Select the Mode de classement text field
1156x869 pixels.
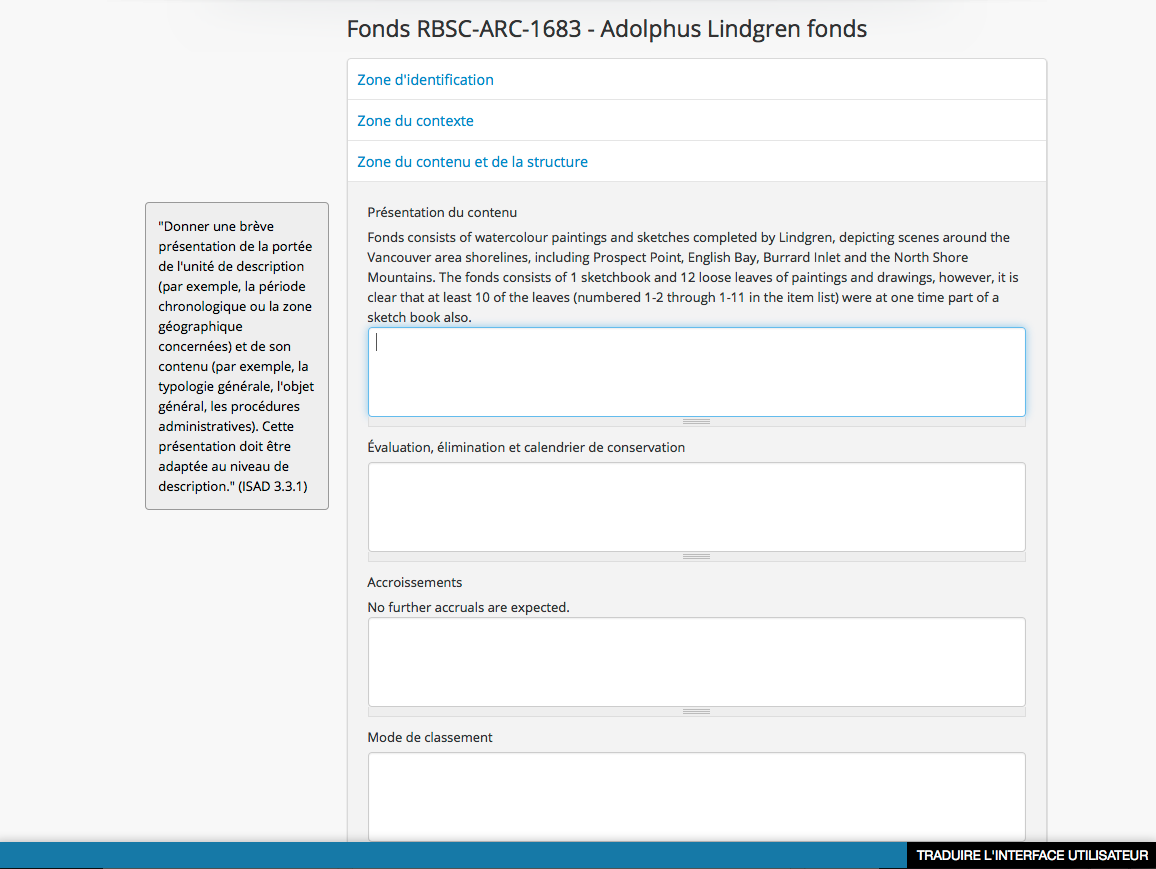(696, 796)
